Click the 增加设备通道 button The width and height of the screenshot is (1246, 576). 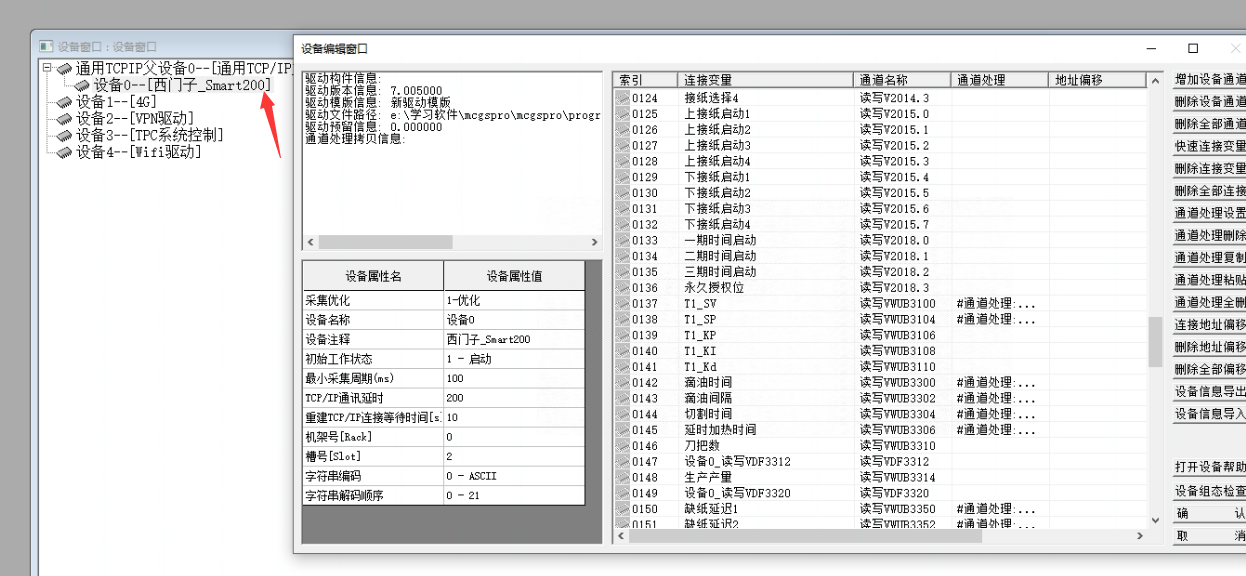(x=1209, y=79)
